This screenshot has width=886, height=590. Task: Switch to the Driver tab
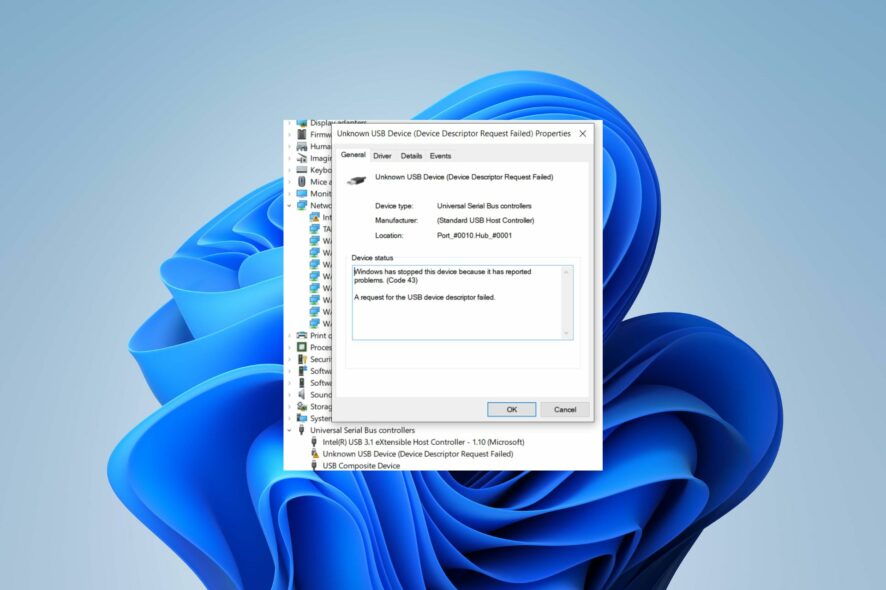click(382, 156)
